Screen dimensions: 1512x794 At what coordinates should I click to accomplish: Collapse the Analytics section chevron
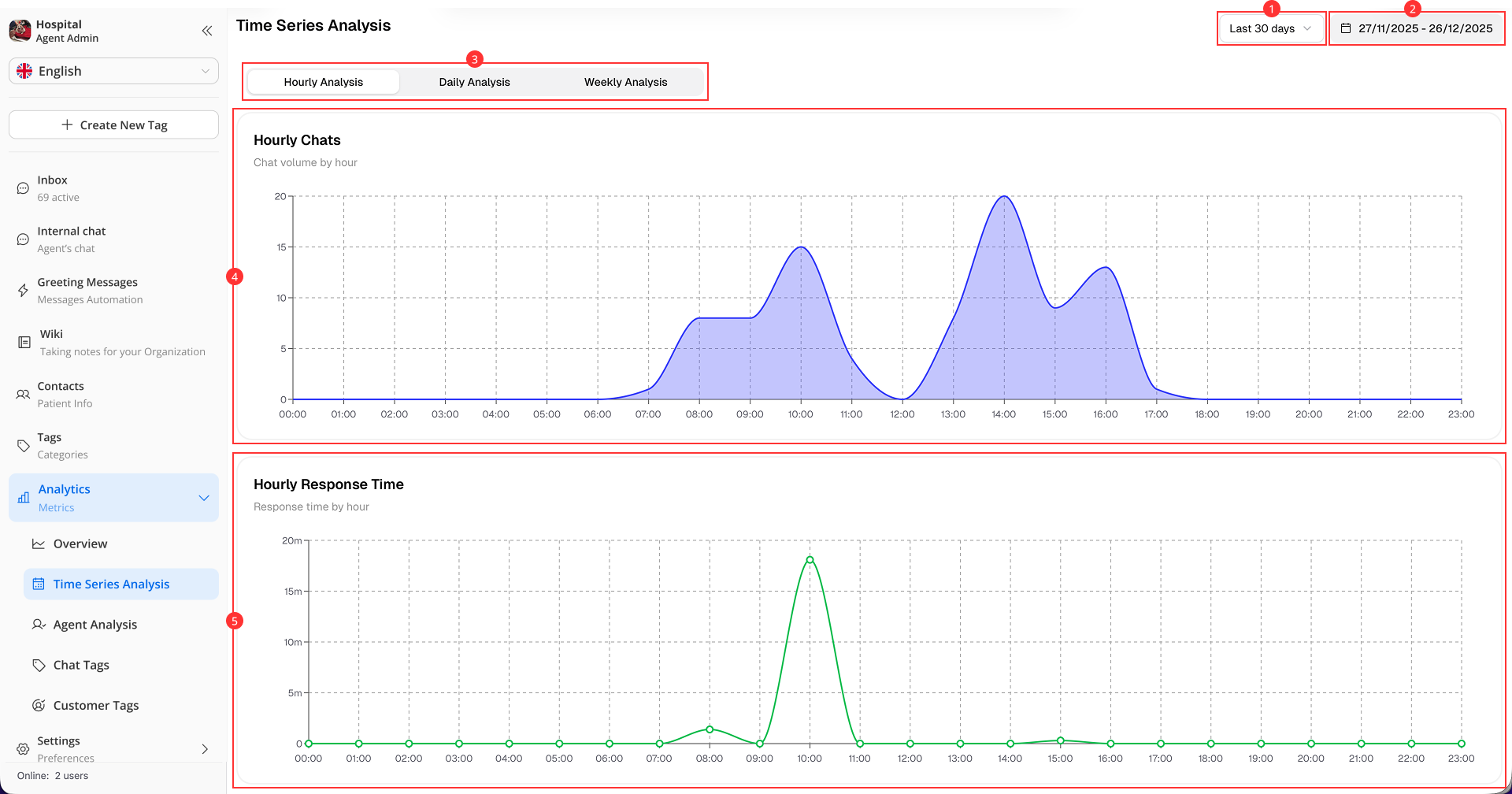[x=204, y=498]
